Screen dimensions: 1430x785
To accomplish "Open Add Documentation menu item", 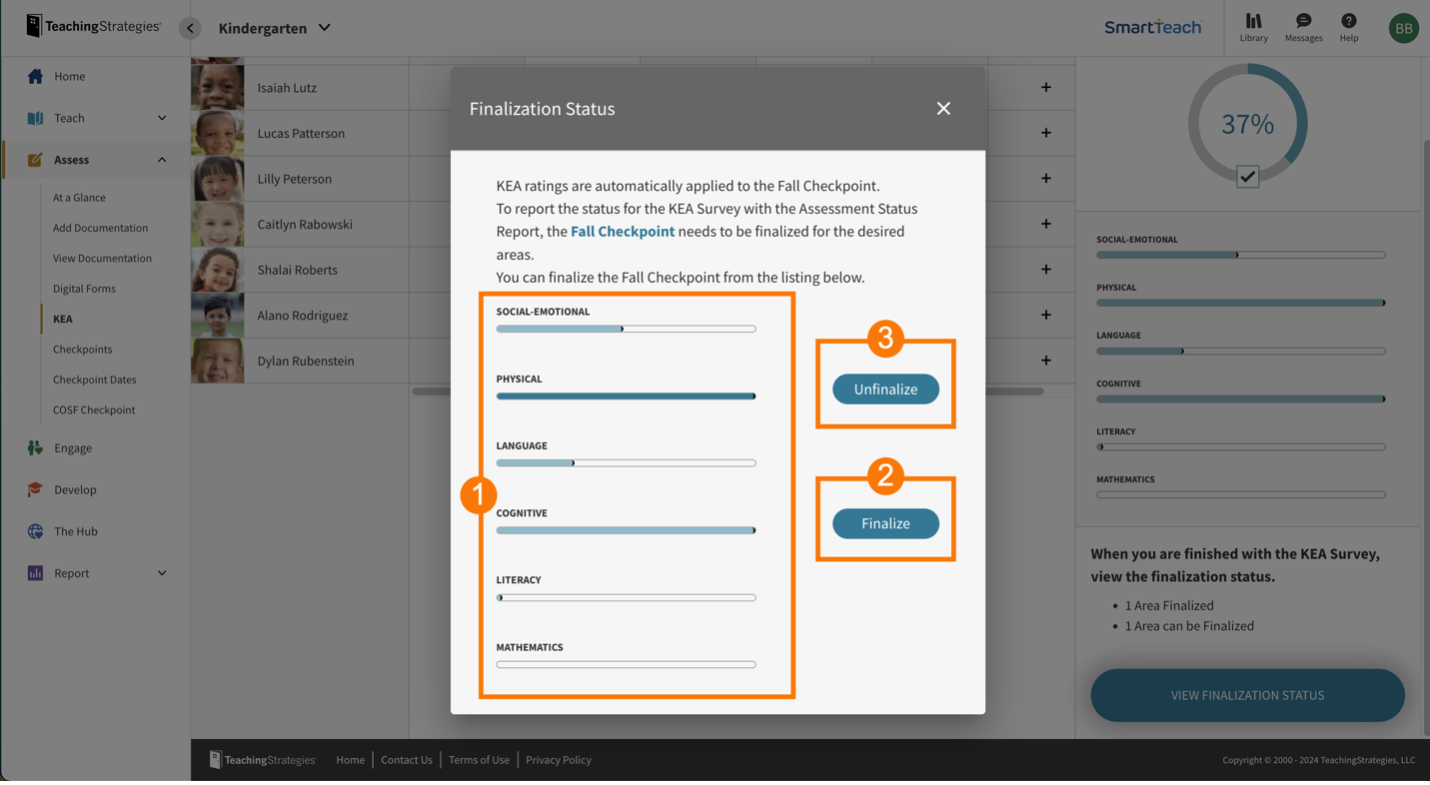I will click(100, 228).
